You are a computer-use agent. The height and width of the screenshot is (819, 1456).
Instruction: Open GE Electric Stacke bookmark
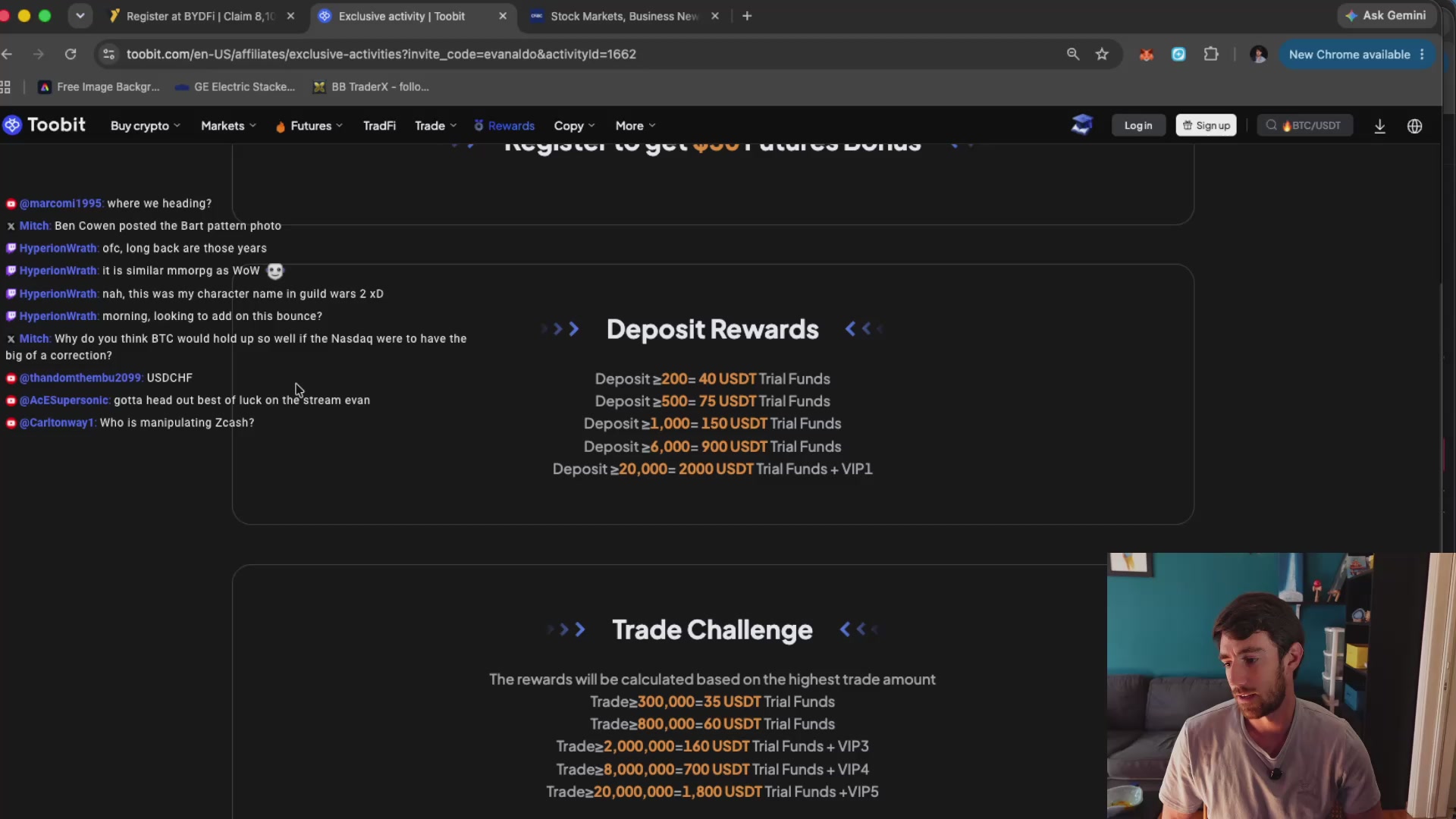click(x=235, y=87)
